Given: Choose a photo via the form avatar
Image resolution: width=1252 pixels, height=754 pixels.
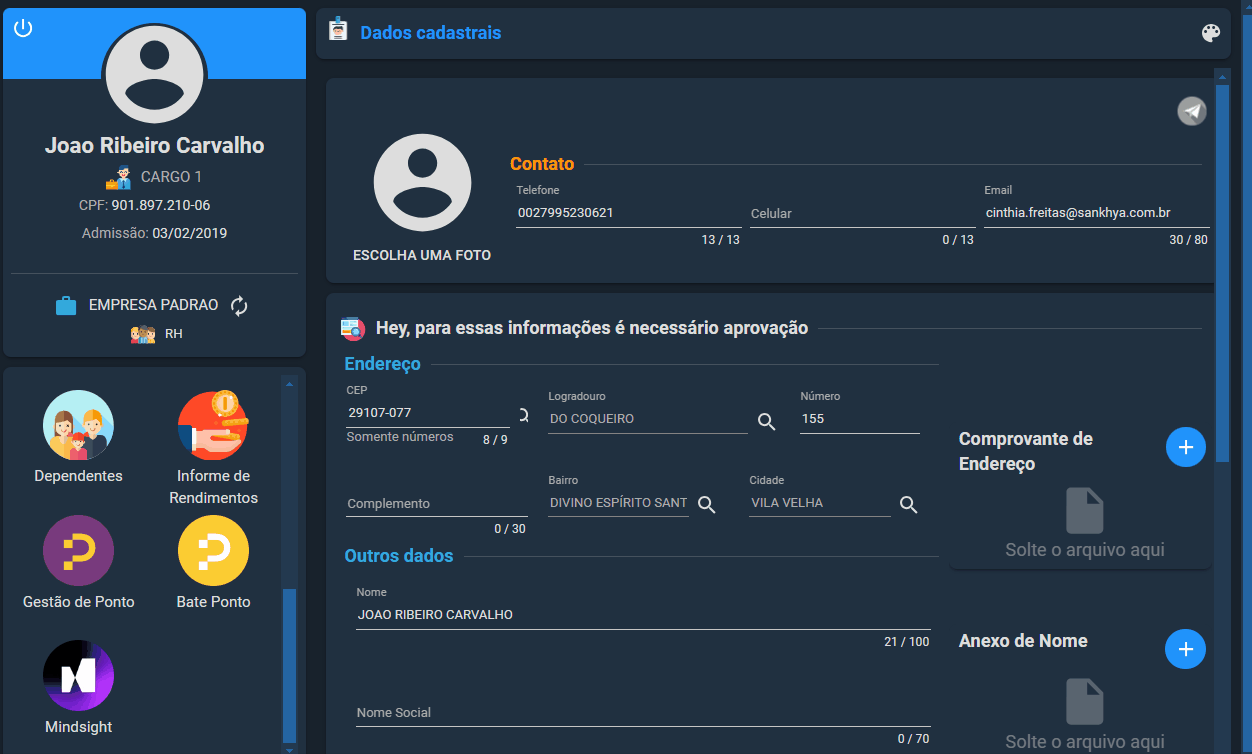Looking at the screenshot, I should [422, 183].
